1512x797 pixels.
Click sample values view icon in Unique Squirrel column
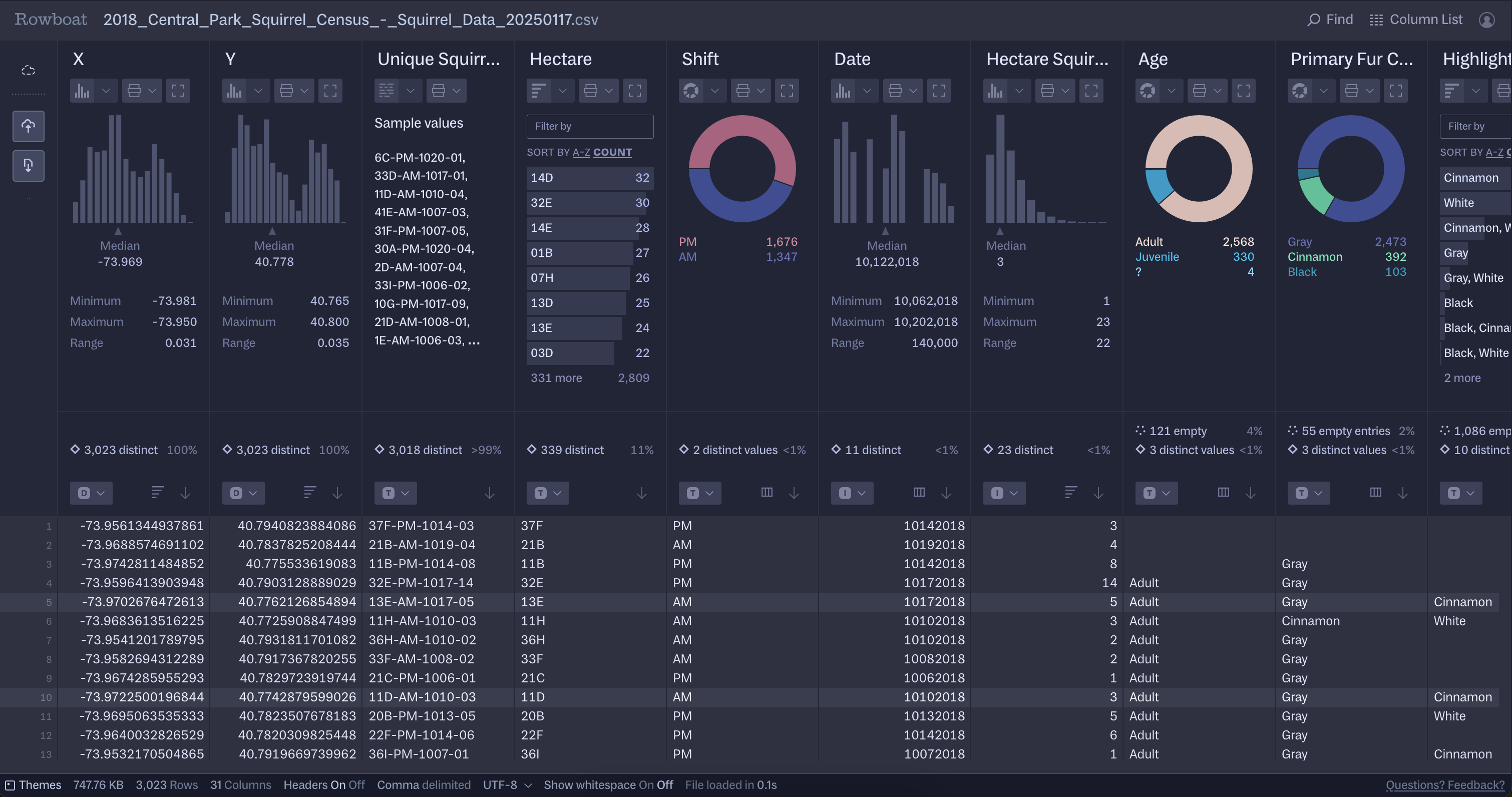click(x=387, y=91)
